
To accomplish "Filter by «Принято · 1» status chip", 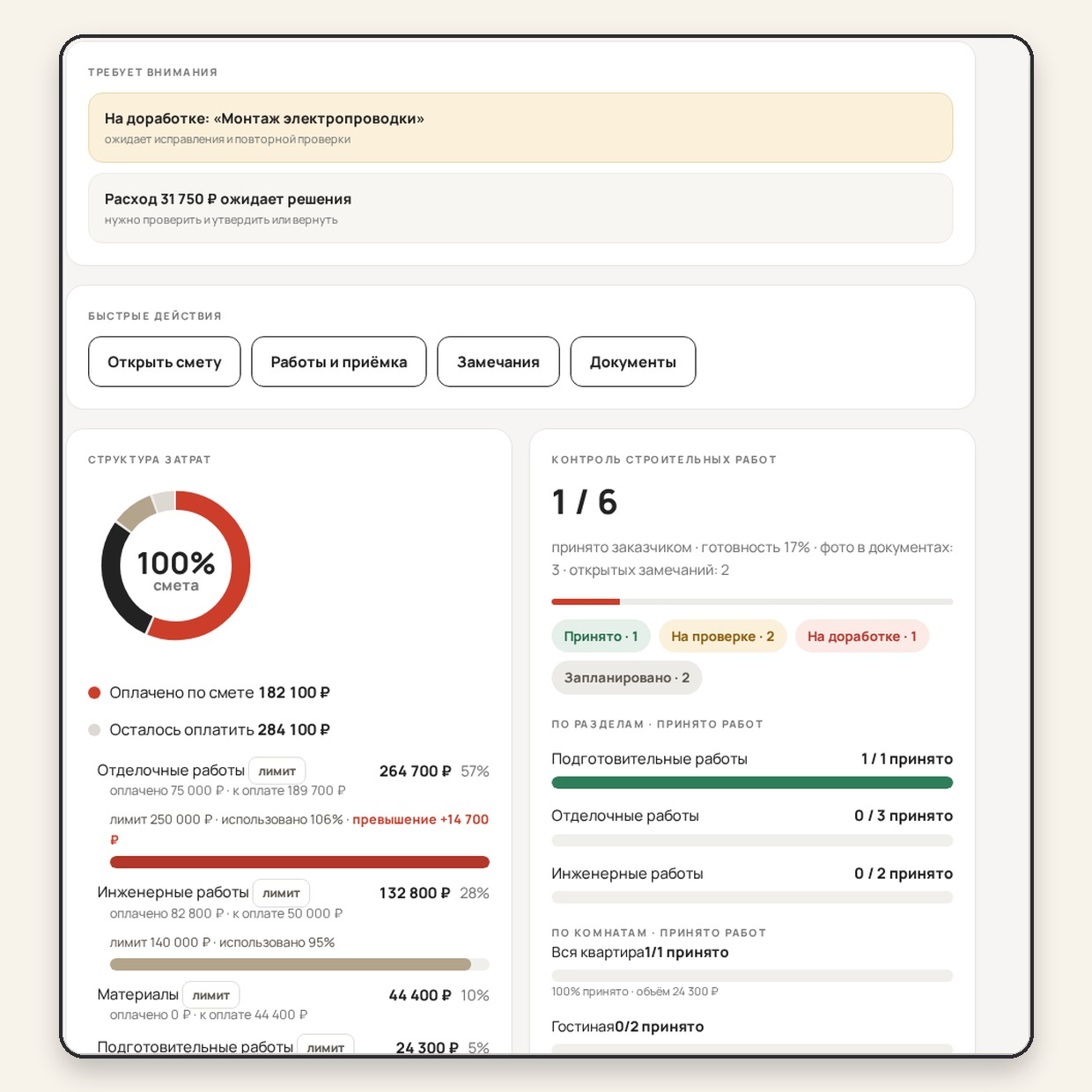I will click(x=601, y=637).
